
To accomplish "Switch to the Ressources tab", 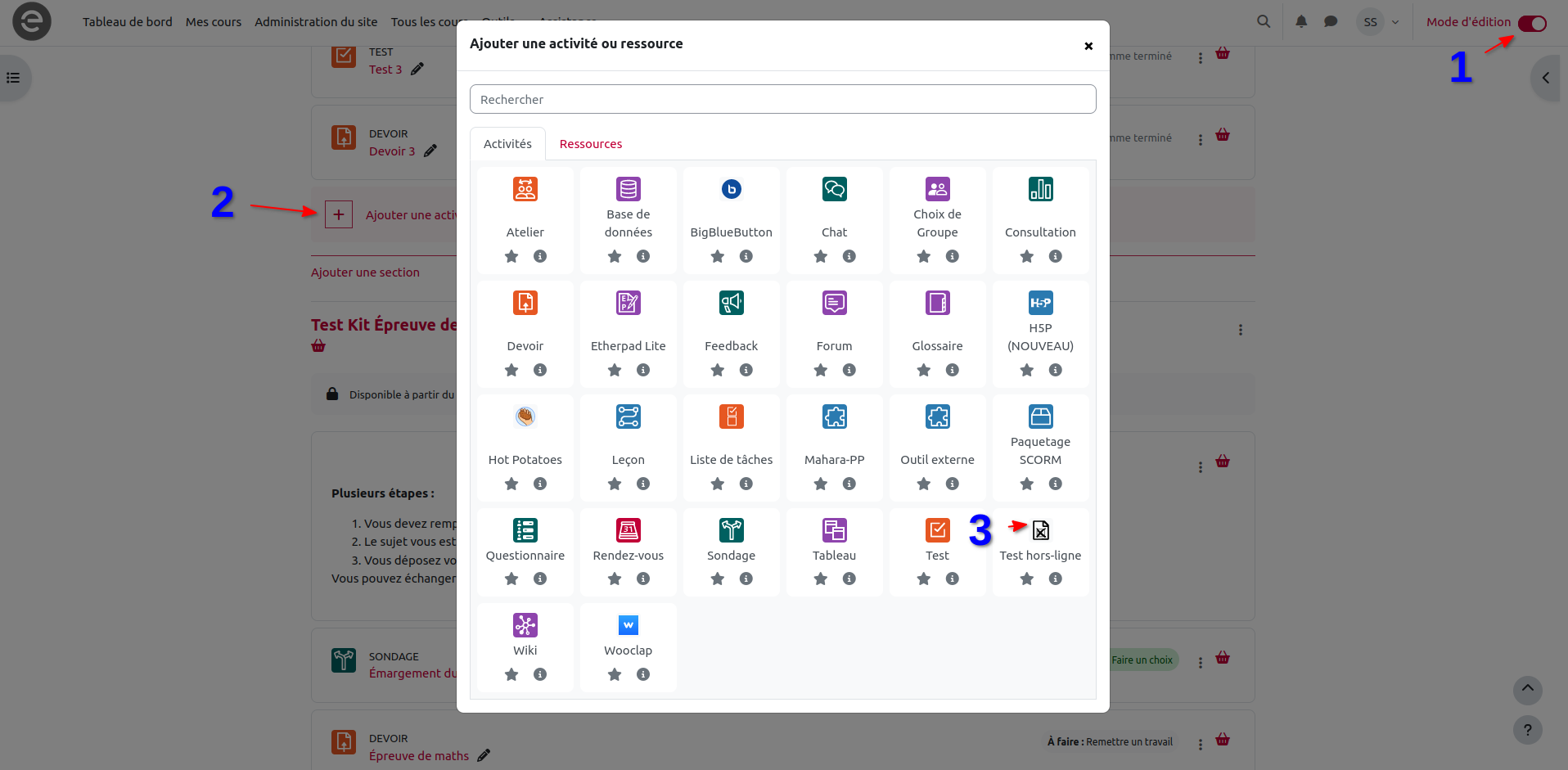I will [x=590, y=144].
